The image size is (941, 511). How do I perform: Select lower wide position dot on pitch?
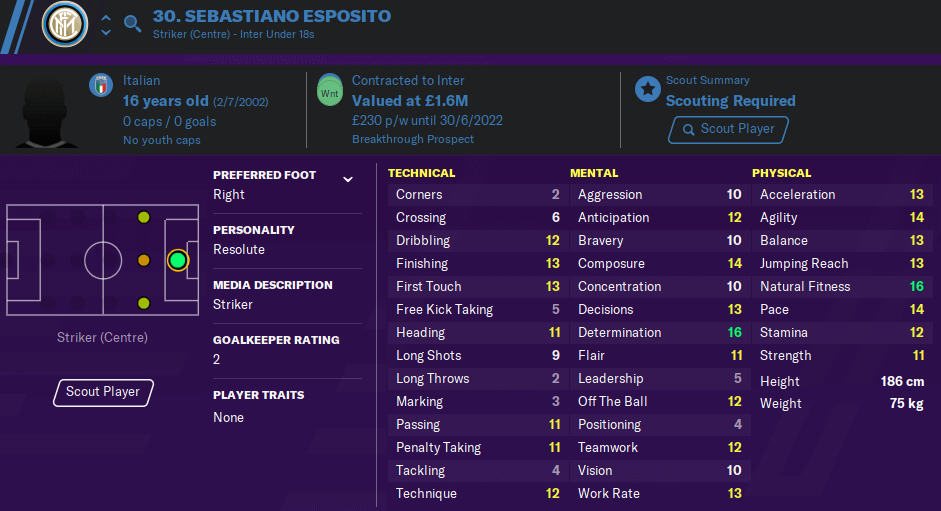(143, 303)
